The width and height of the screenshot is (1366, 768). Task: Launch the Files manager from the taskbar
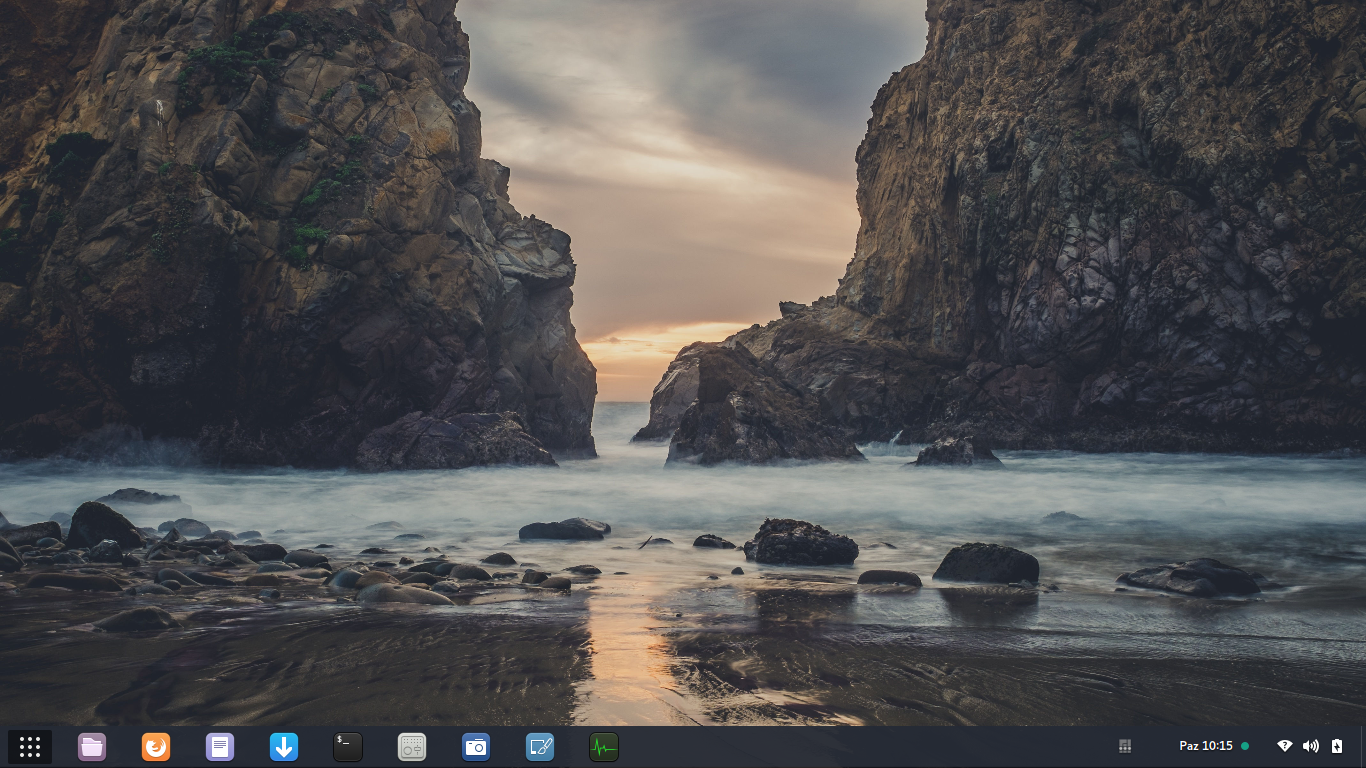[x=92, y=747]
